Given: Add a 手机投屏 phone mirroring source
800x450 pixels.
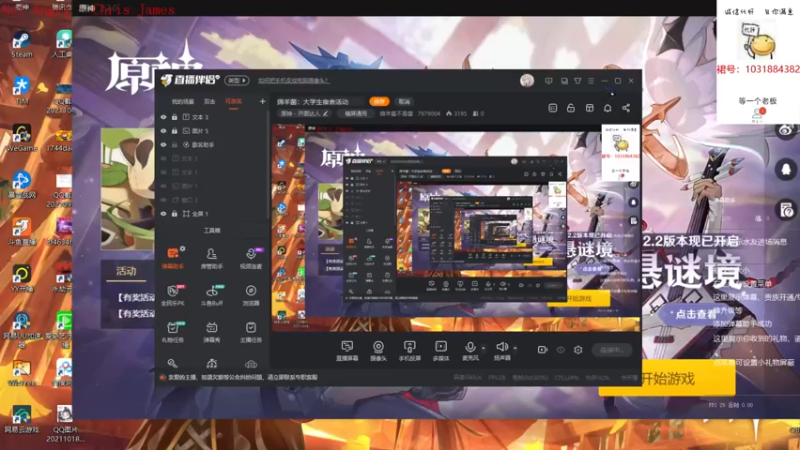Looking at the screenshot, I should (x=409, y=351).
